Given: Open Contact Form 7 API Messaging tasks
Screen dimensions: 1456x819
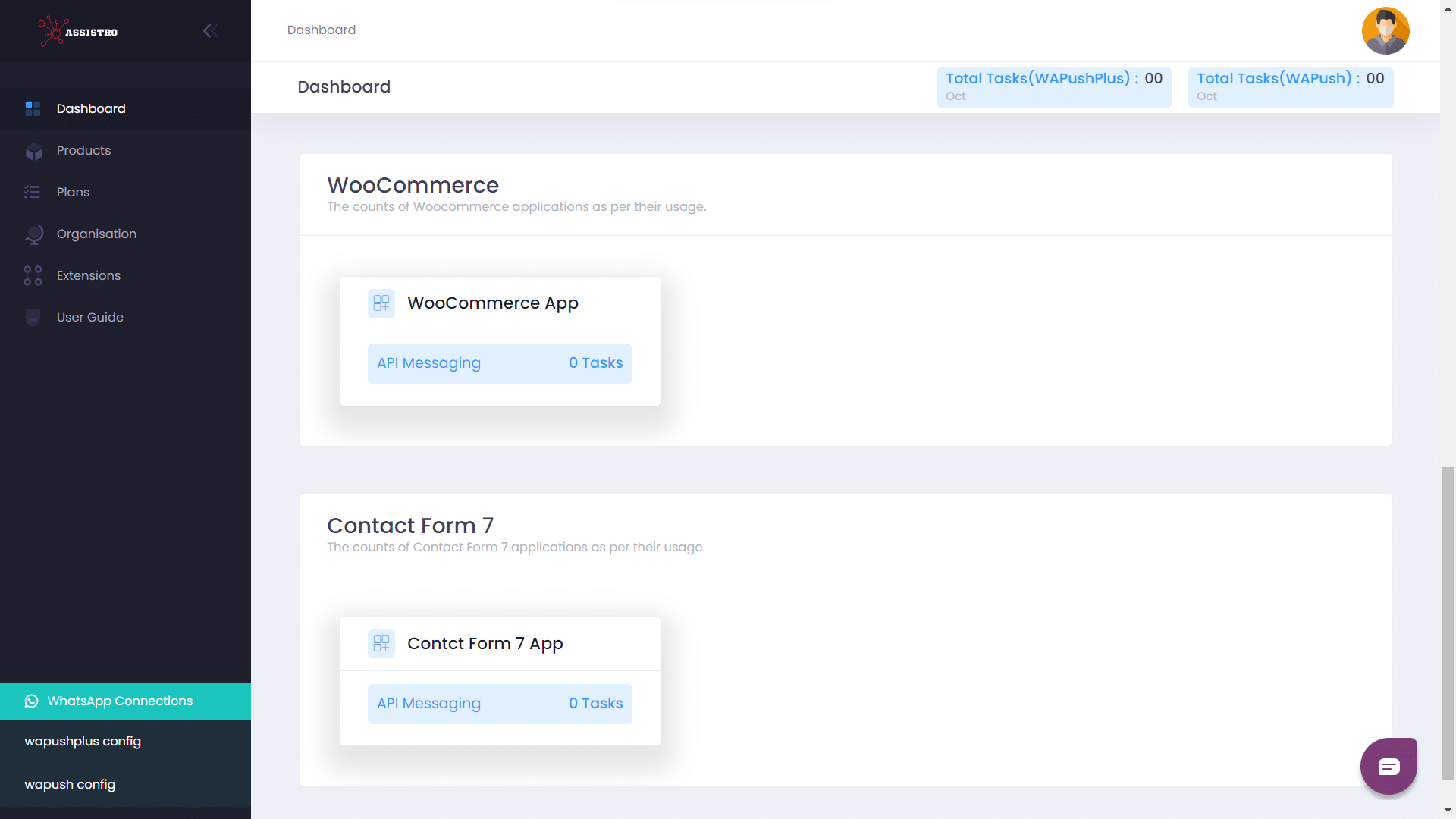Looking at the screenshot, I should (x=500, y=704).
